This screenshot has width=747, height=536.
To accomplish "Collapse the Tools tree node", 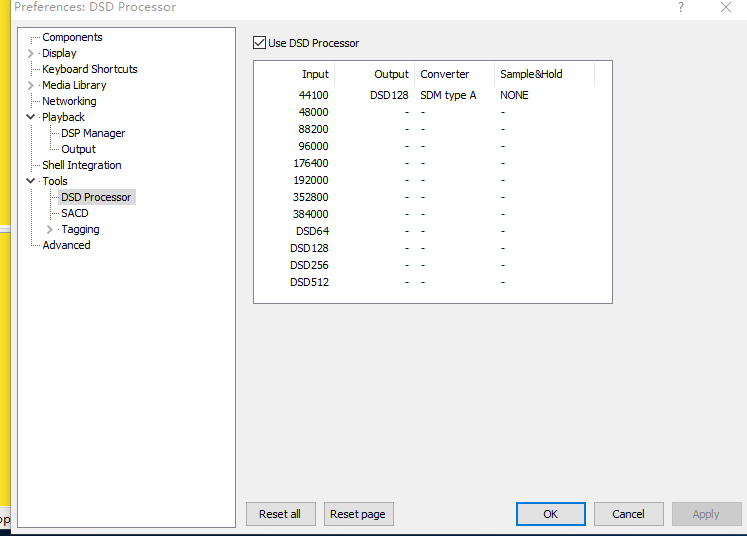I will [x=31, y=182].
